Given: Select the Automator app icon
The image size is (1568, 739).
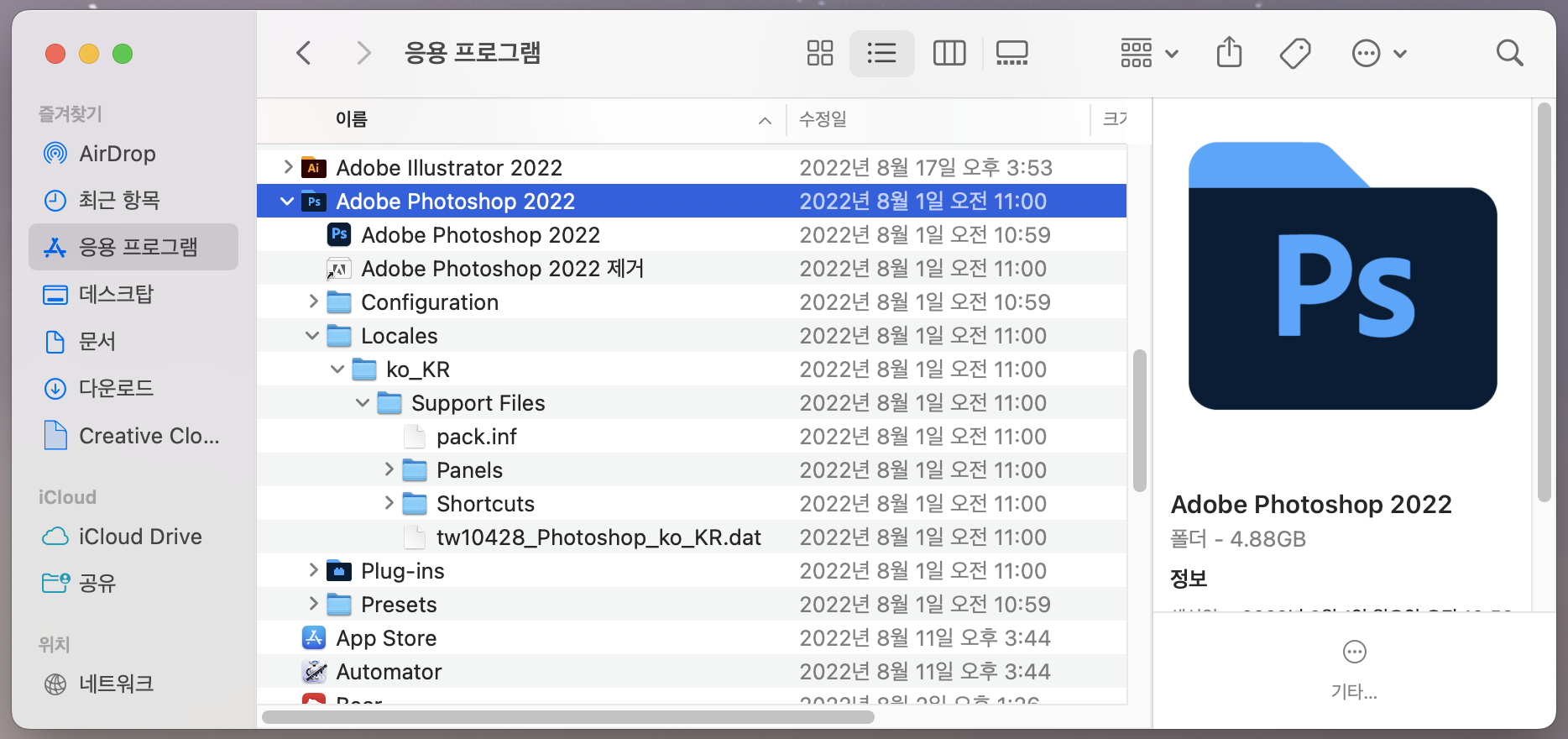Looking at the screenshot, I should [x=314, y=671].
